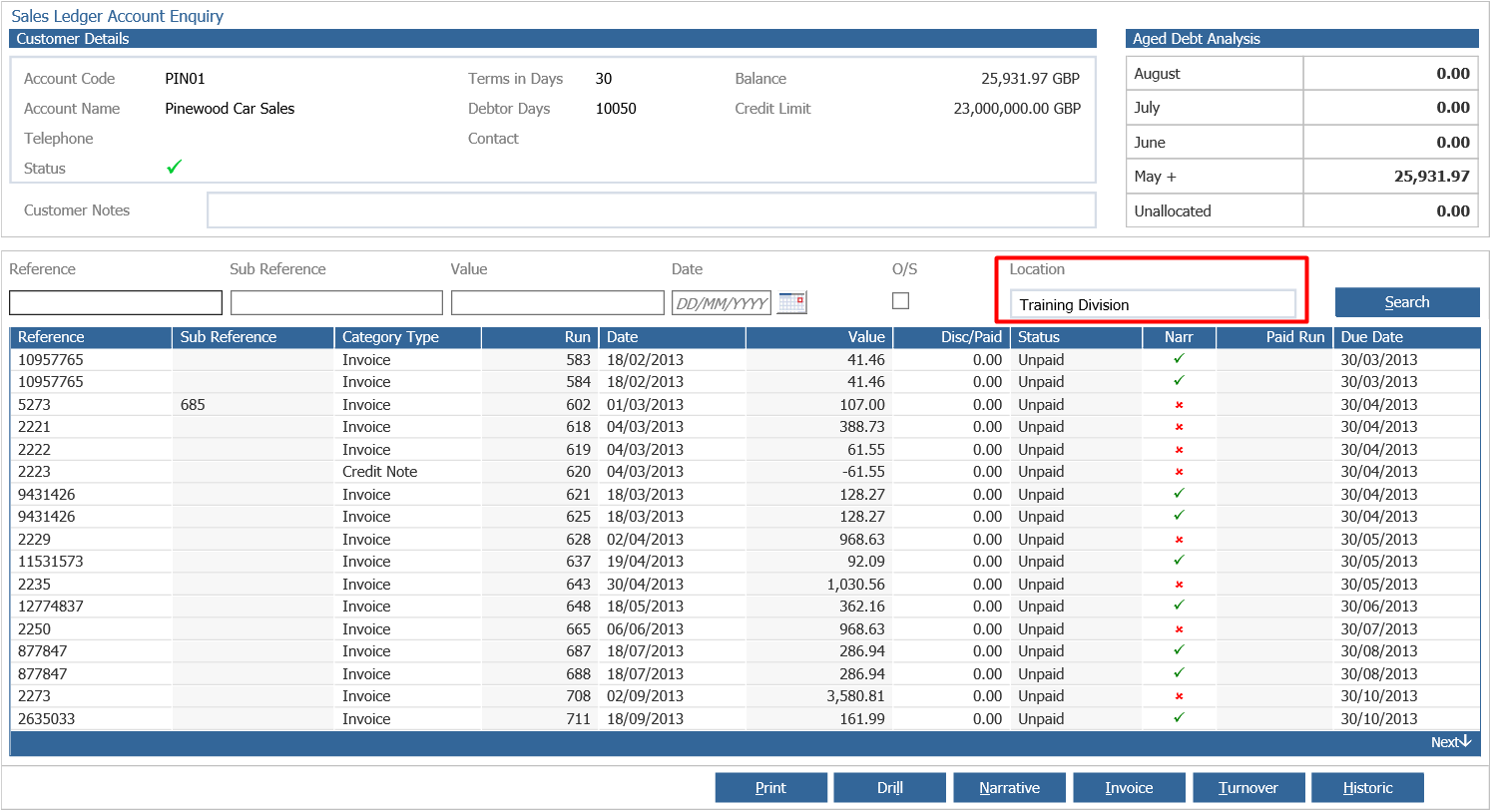Select reference 5273 in the ledger

click(34, 405)
